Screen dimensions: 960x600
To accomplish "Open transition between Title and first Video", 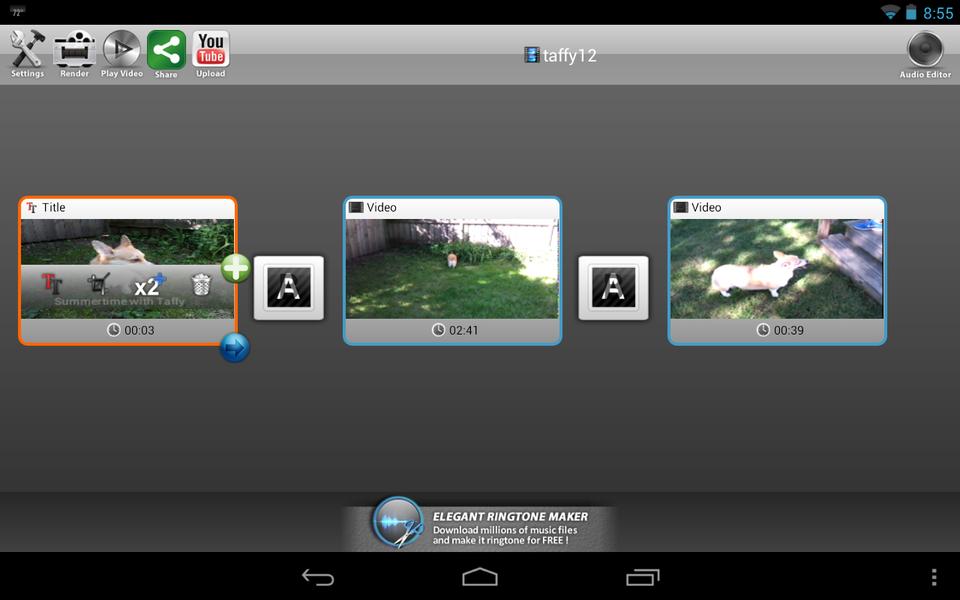I will click(289, 288).
